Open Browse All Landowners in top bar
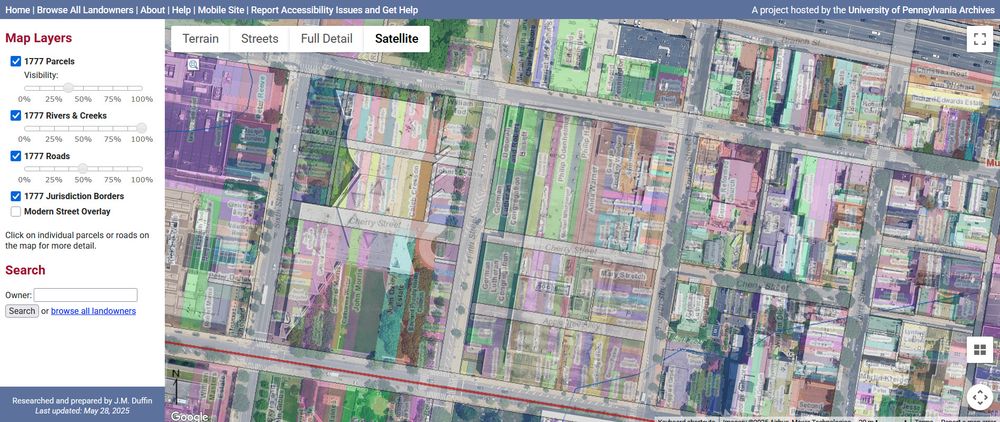This screenshot has height=422, width=1000. tap(85, 10)
